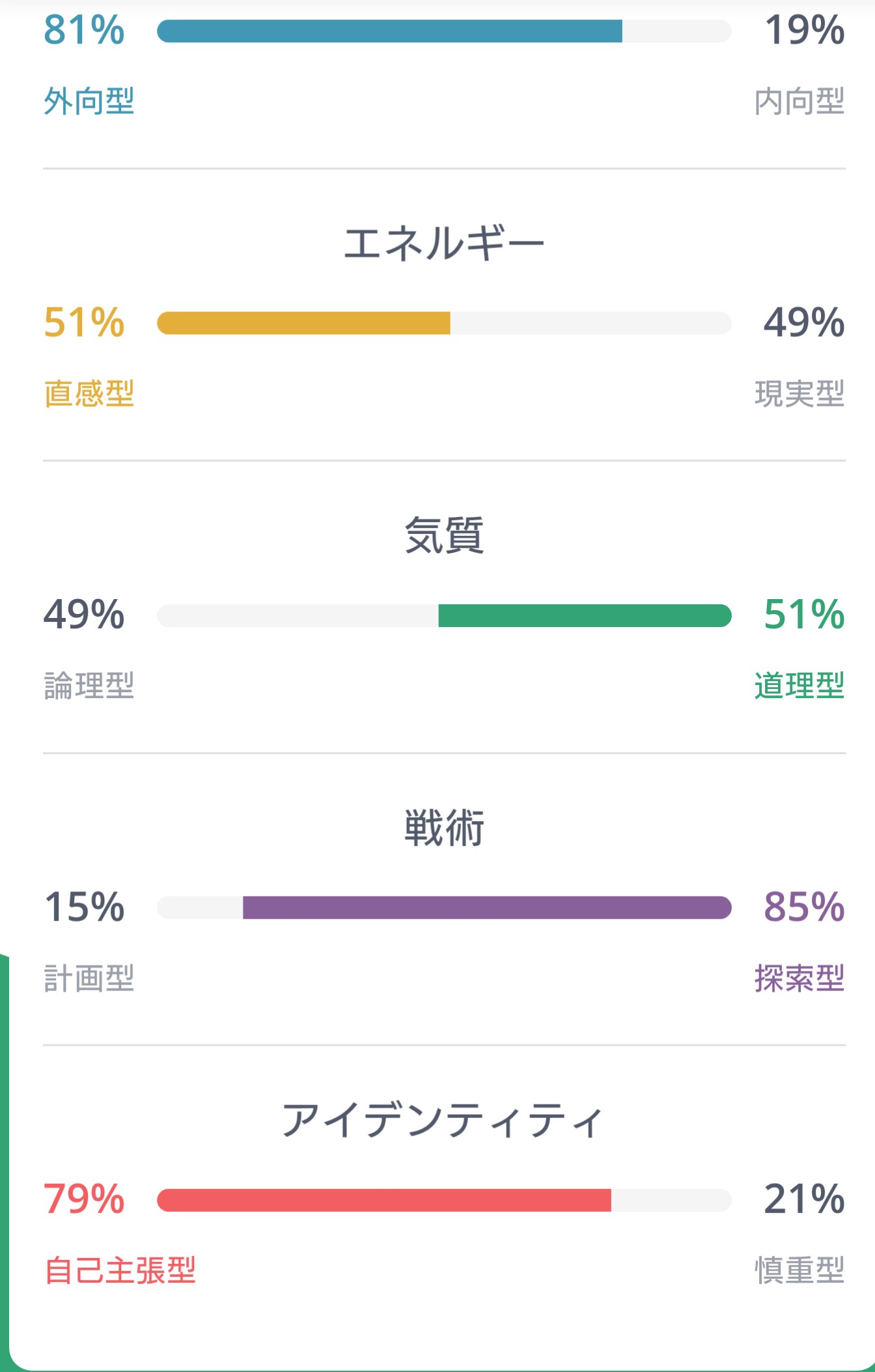This screenshot has height=1372, width=875.
Task: Click the purple 85% value
Action: (x=804, y=907)
